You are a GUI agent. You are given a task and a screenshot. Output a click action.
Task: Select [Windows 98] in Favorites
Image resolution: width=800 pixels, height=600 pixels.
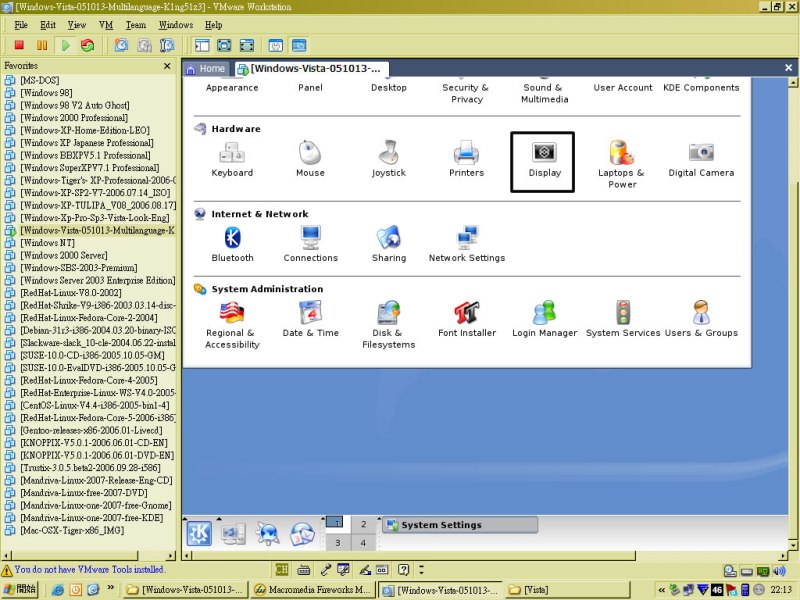click(46, 93)
